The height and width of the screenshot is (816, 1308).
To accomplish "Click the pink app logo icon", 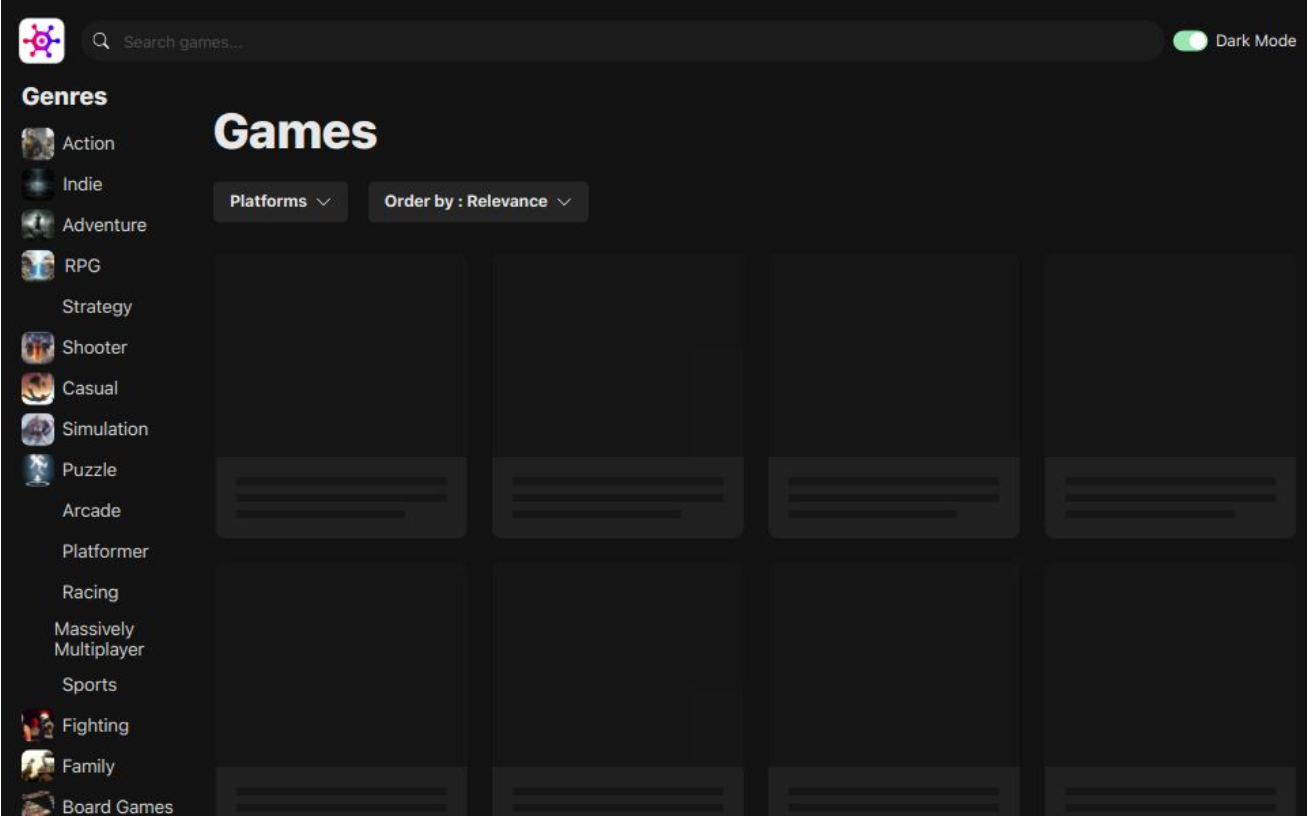I will pos(42,41).
